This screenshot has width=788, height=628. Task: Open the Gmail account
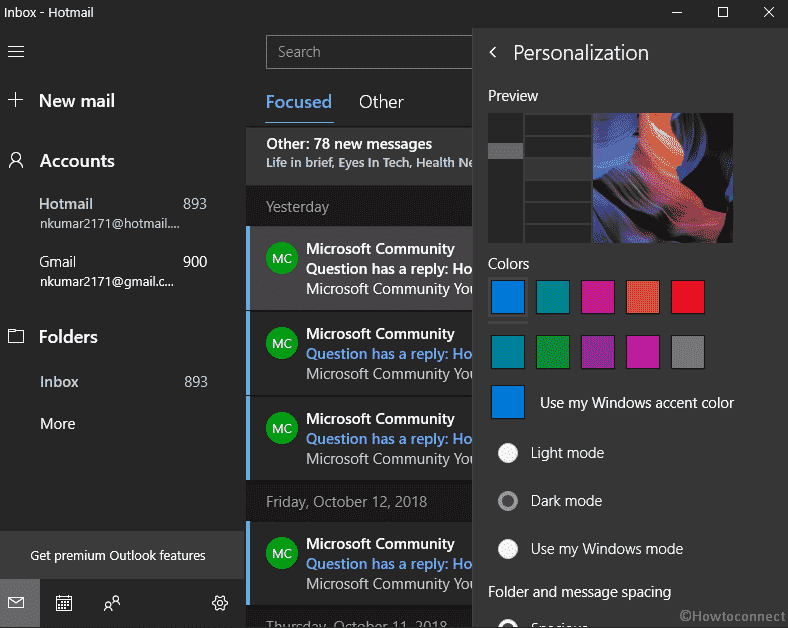123,271
